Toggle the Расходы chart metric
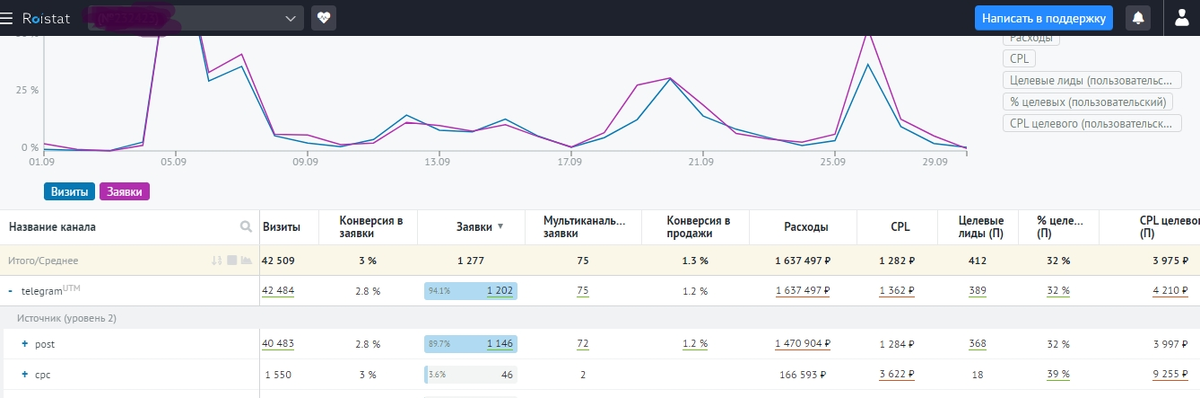The width and height of the screenshot is (1200, 398). tap(1031, 38)
